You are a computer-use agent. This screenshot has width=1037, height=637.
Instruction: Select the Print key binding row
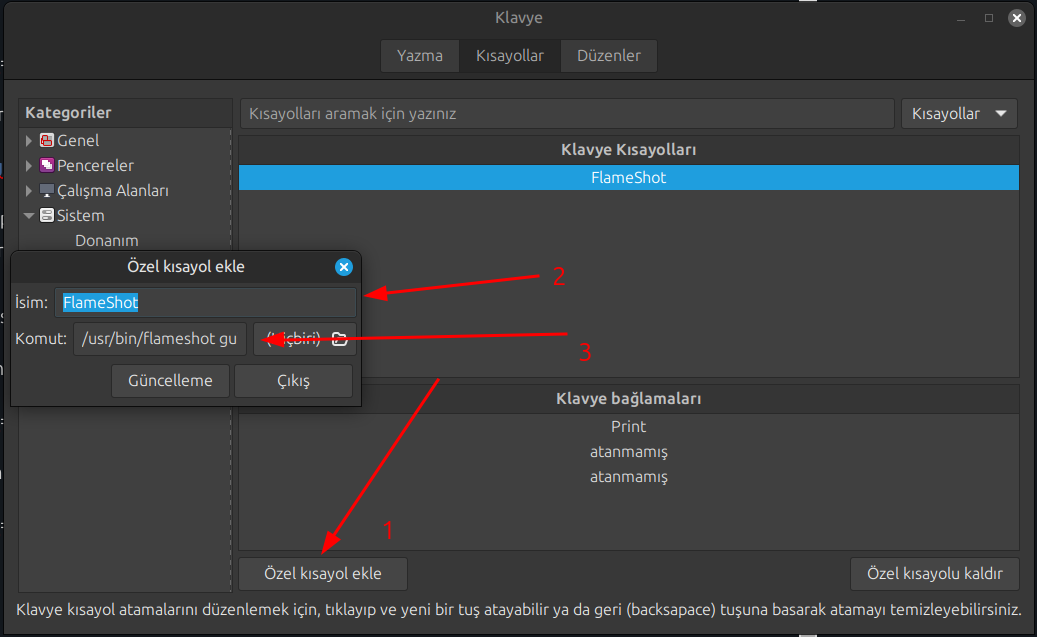[628, 427]
